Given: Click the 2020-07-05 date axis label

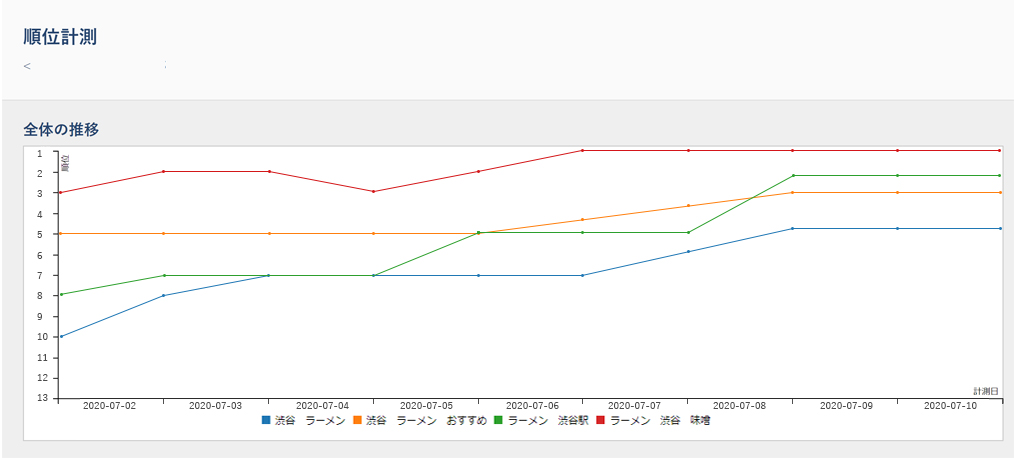Looking at the screenshot, I should click(427, 406).
